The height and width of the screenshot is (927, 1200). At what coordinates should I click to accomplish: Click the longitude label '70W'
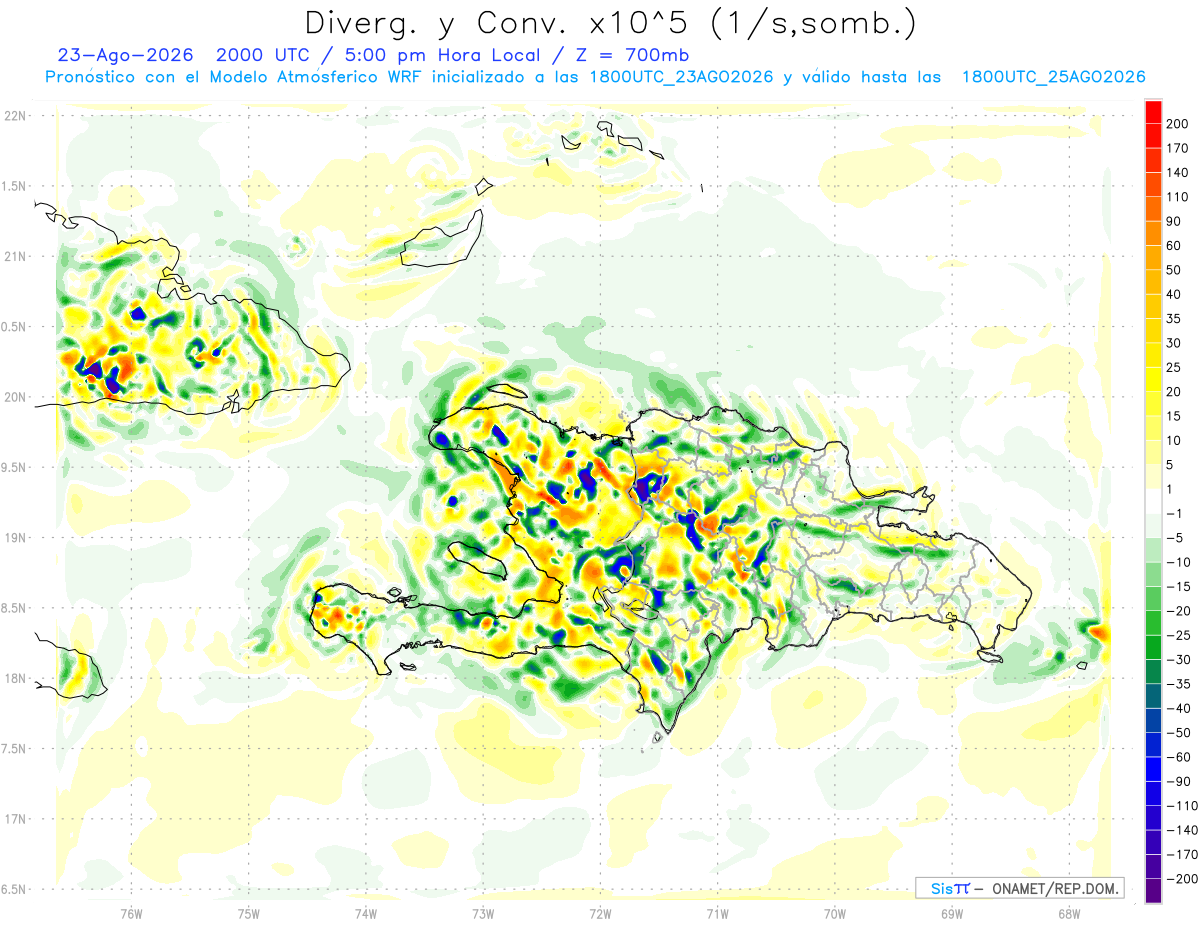[x=834, y=913]
